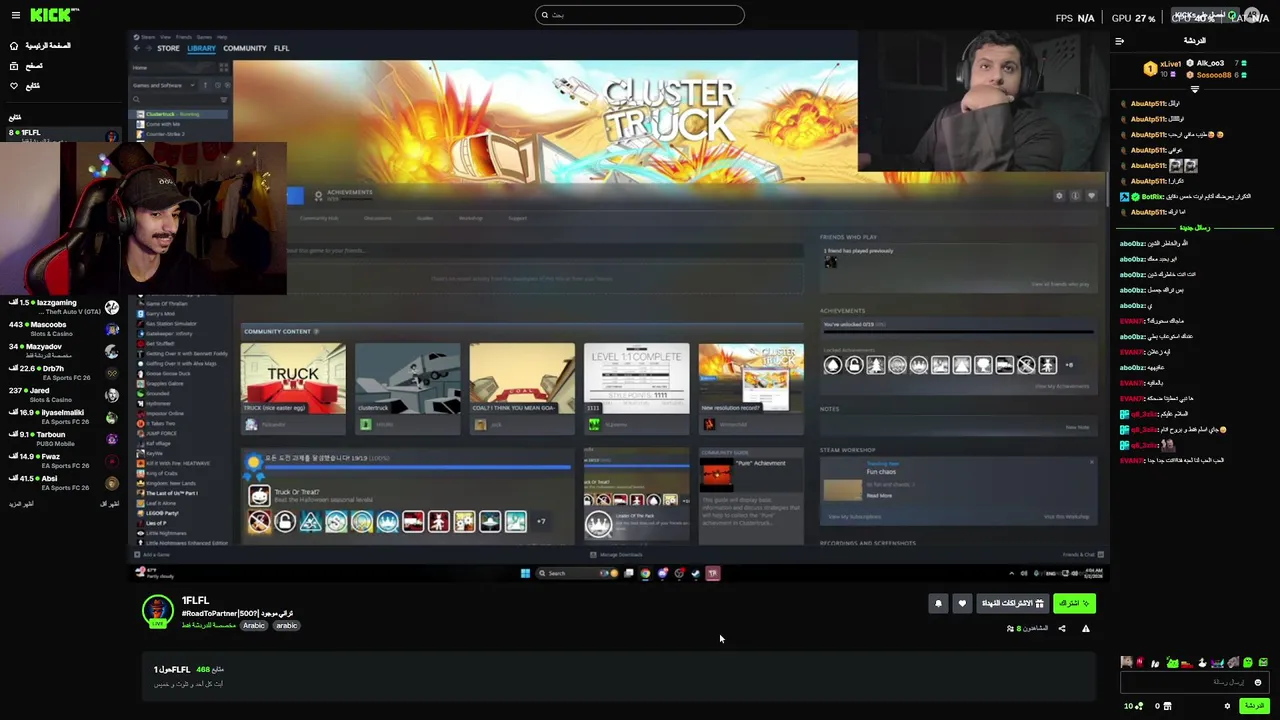Click Steam library grid view icon
This screenshot has height=720, width=1280.
pyautogui.click(x=224, y=68)
